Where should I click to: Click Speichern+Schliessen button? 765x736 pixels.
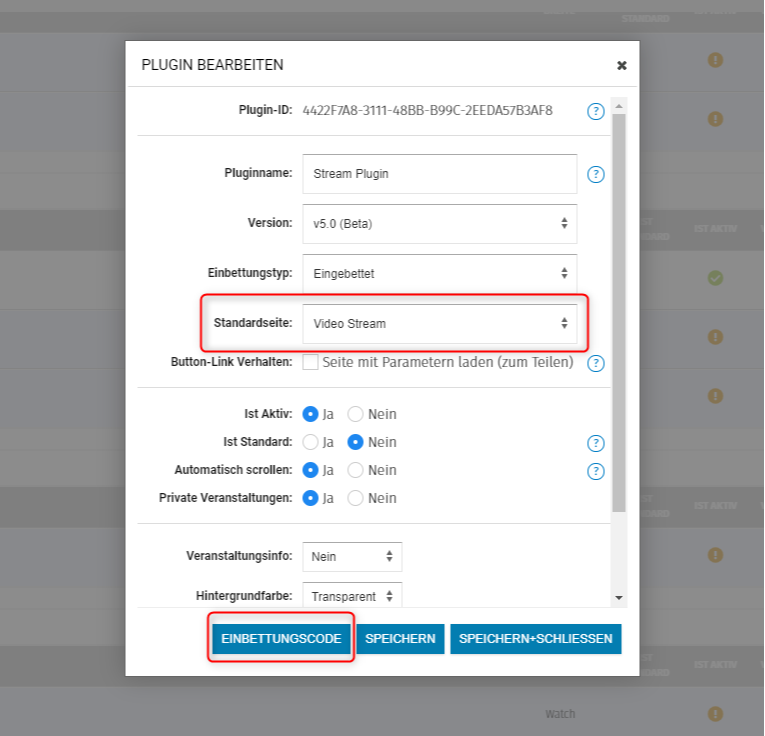coord(535,639)
